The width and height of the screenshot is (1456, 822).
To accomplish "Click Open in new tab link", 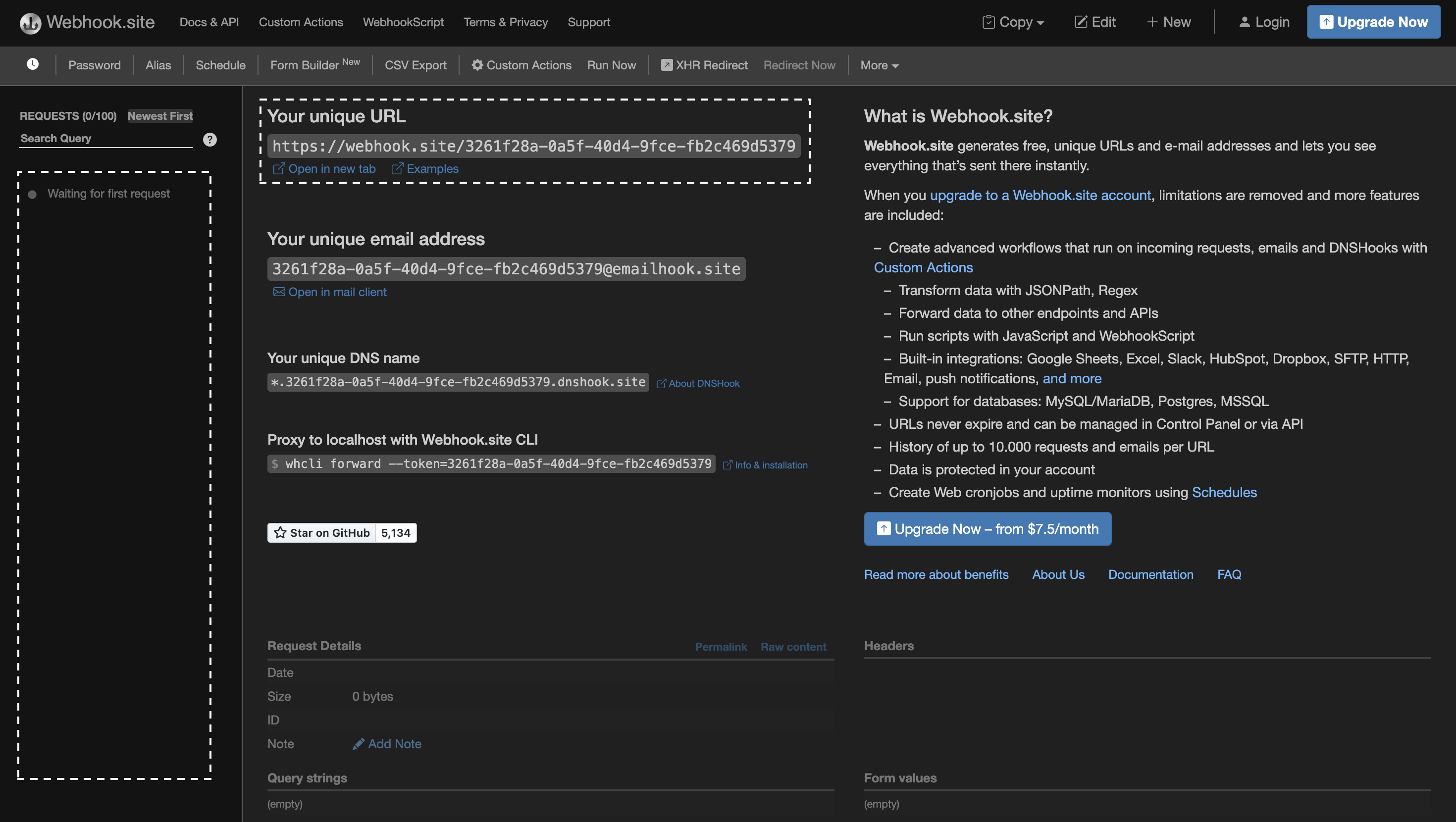I will click(324, 168).
